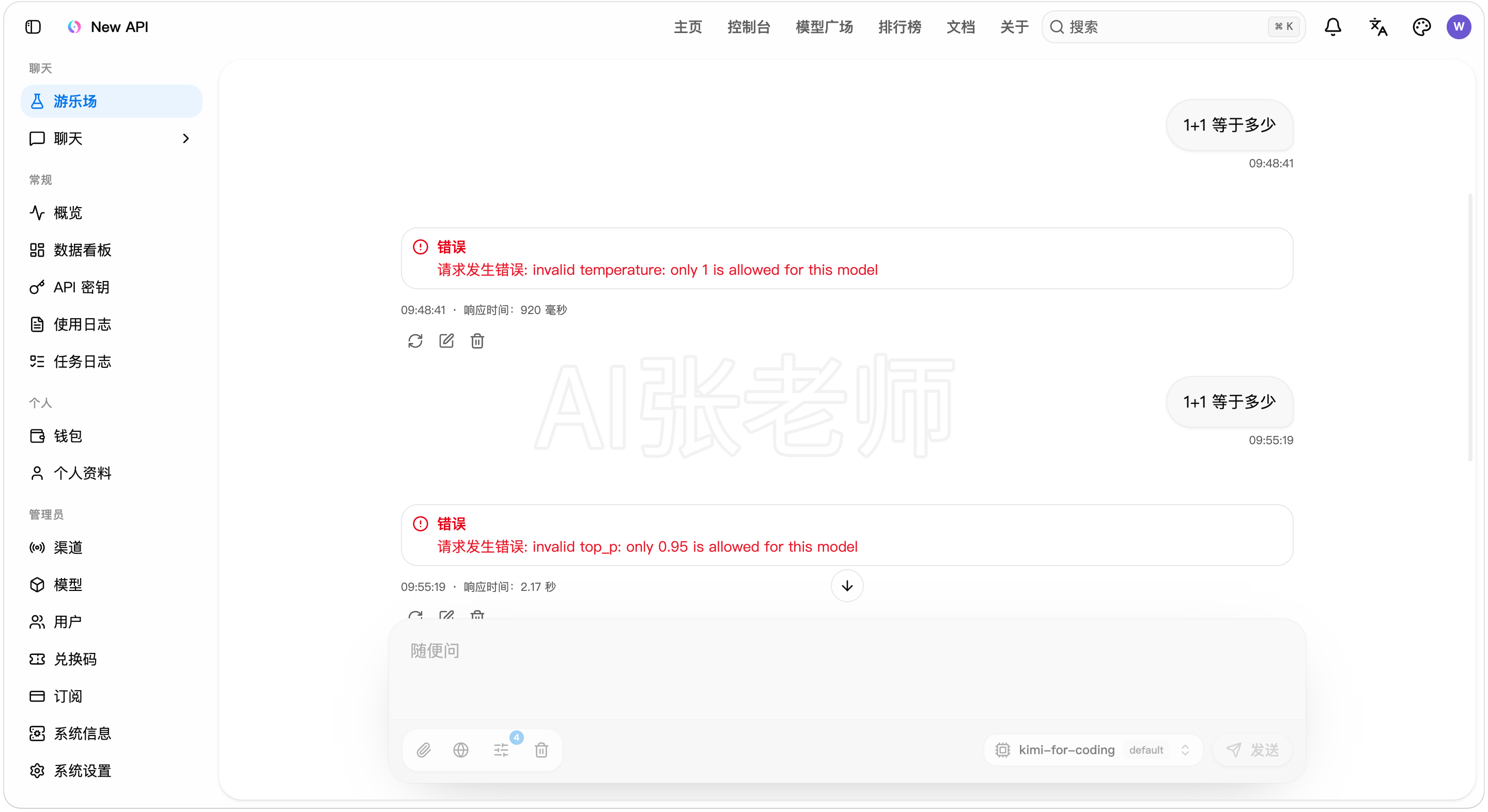The image size is (1488, 812).
Task: Open 任务日志 task logs
Action: (112, 362)
